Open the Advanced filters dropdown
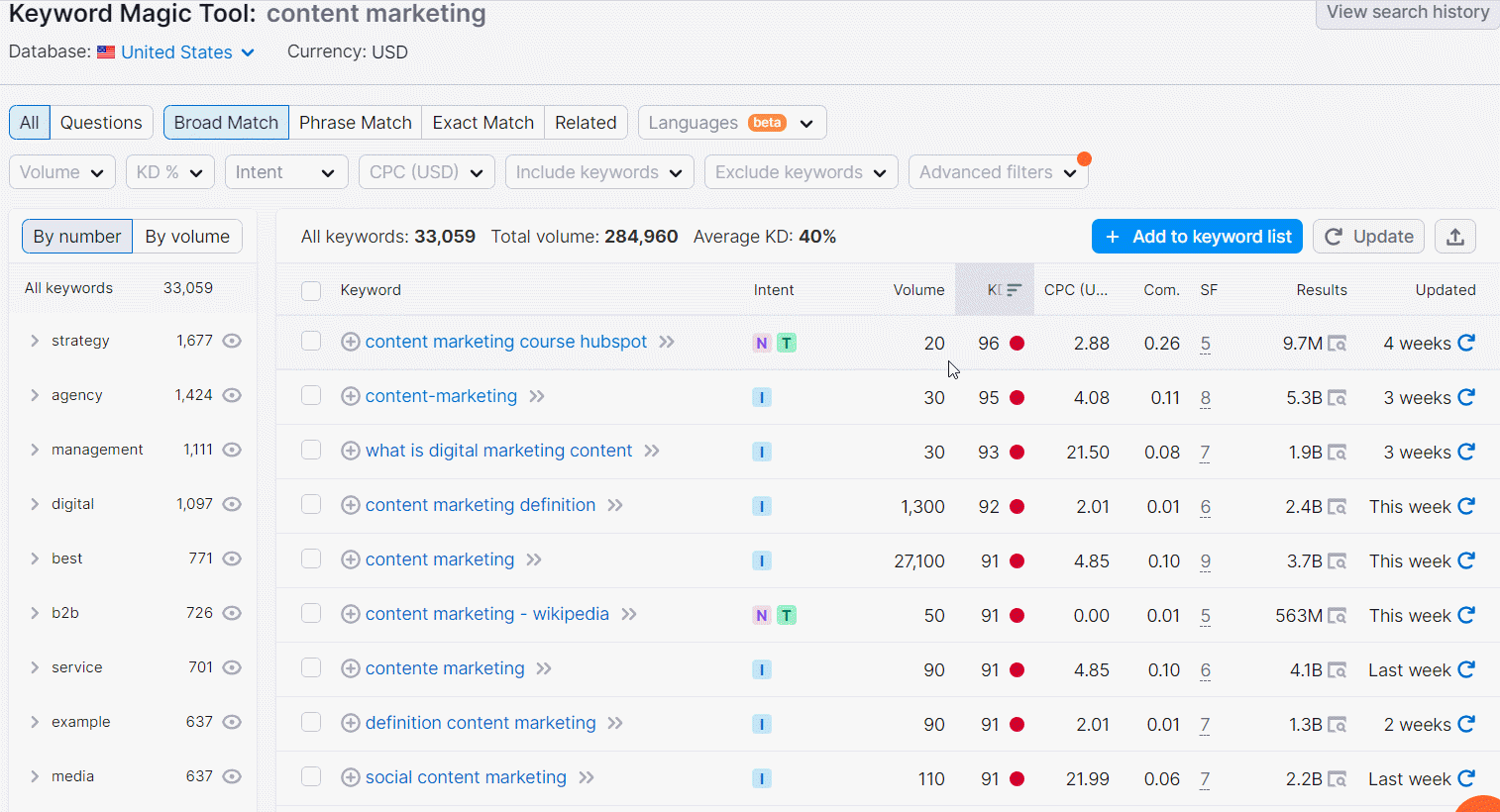 coord(999,172)
